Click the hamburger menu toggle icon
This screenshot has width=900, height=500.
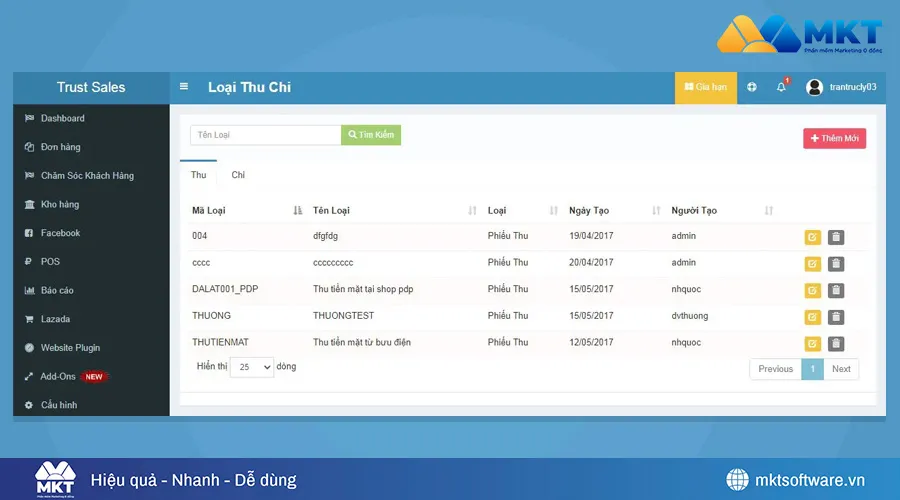coord(184,87)
